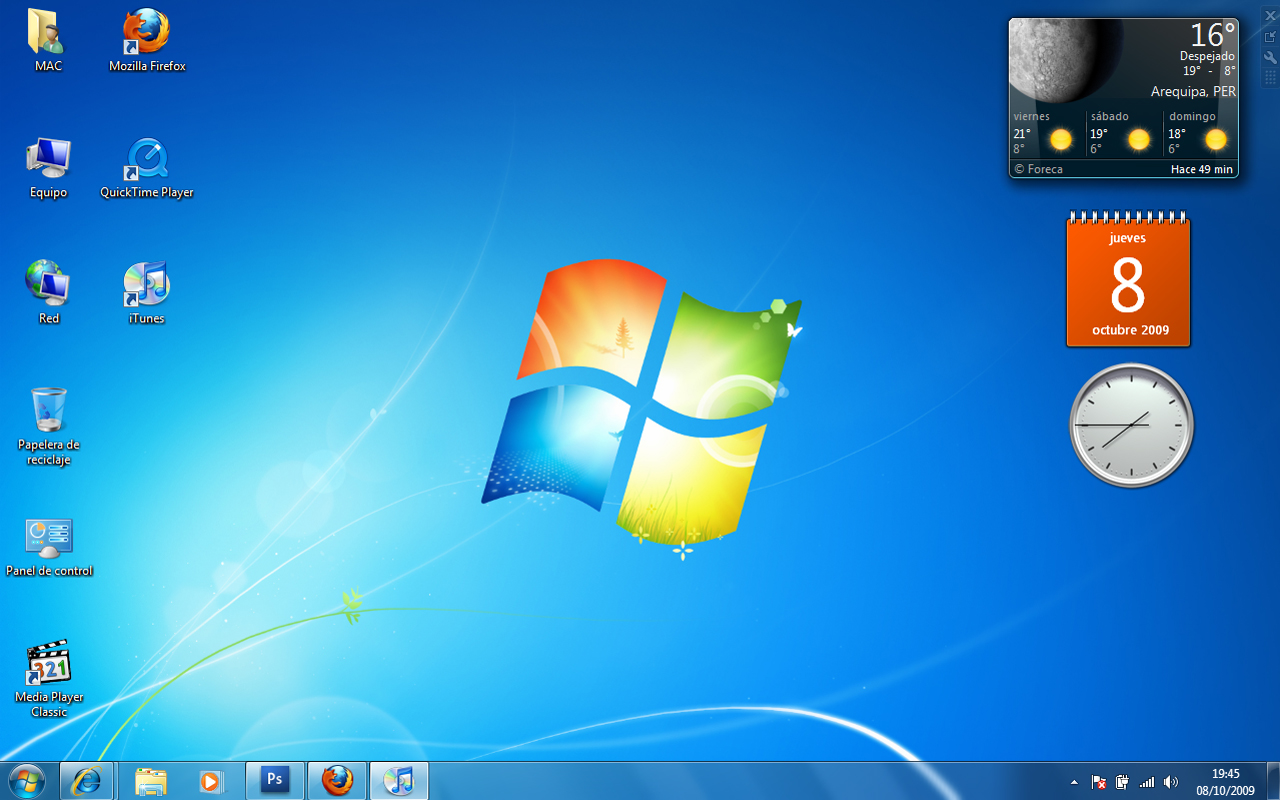The height and width of the screenshot is (800, 1280).
Task: Show hidden tray icons arrow
Action: click(x=1074, y=782)
